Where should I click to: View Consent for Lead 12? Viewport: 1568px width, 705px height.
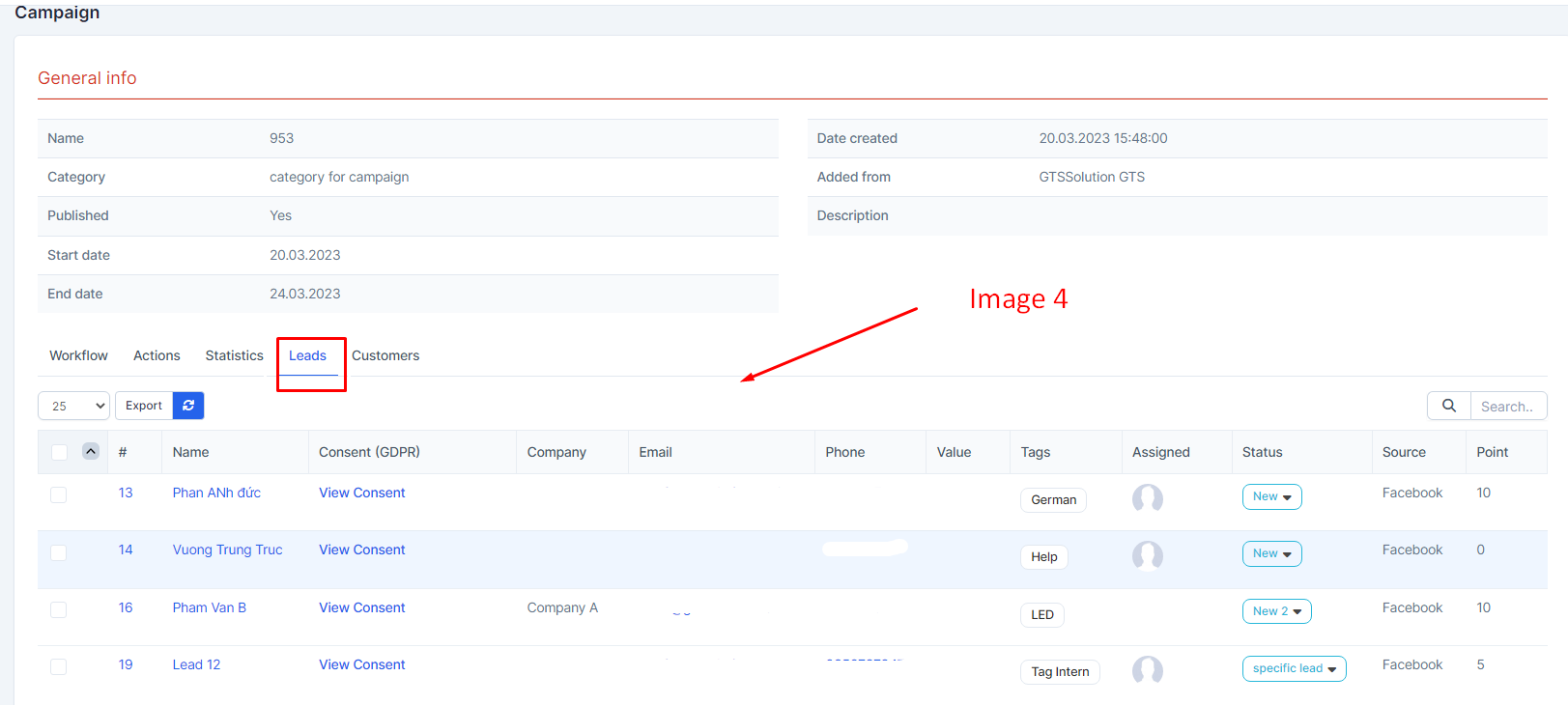coord(361,664)
